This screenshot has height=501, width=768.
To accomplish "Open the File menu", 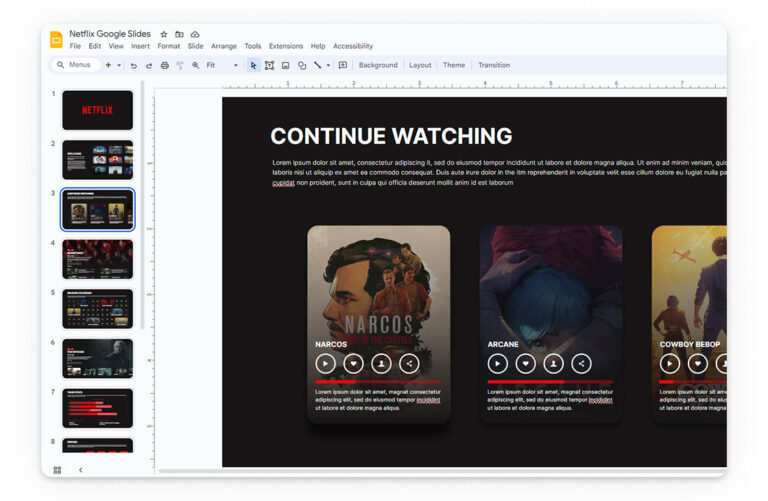I will coord(75,46).
